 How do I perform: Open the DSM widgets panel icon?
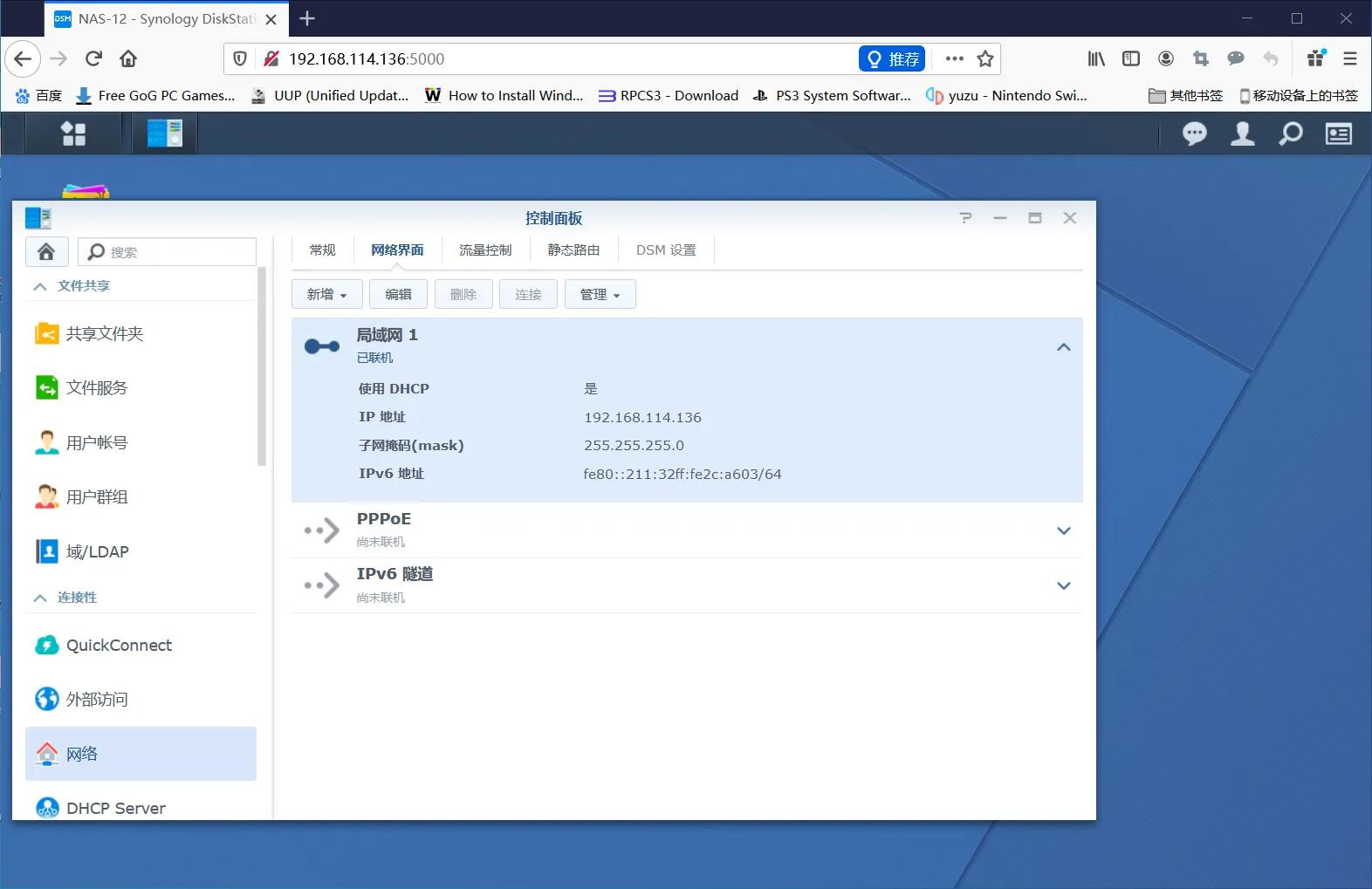pyautogui.click(x=1339, y=133)
